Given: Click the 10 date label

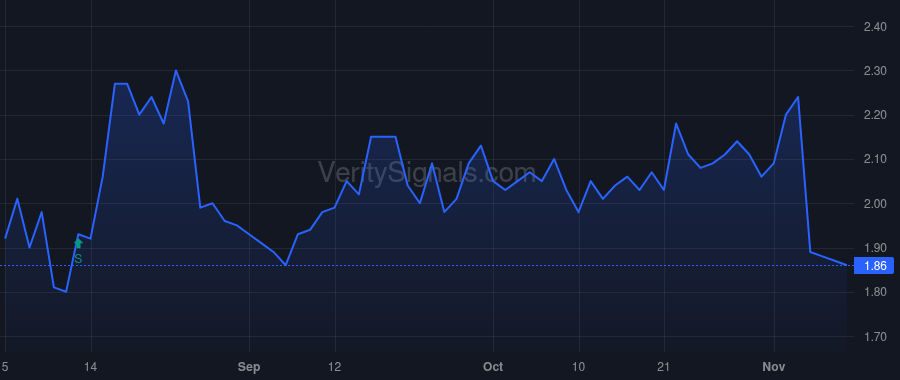Looking at the screenshot, I should click(x=579, y=367).
